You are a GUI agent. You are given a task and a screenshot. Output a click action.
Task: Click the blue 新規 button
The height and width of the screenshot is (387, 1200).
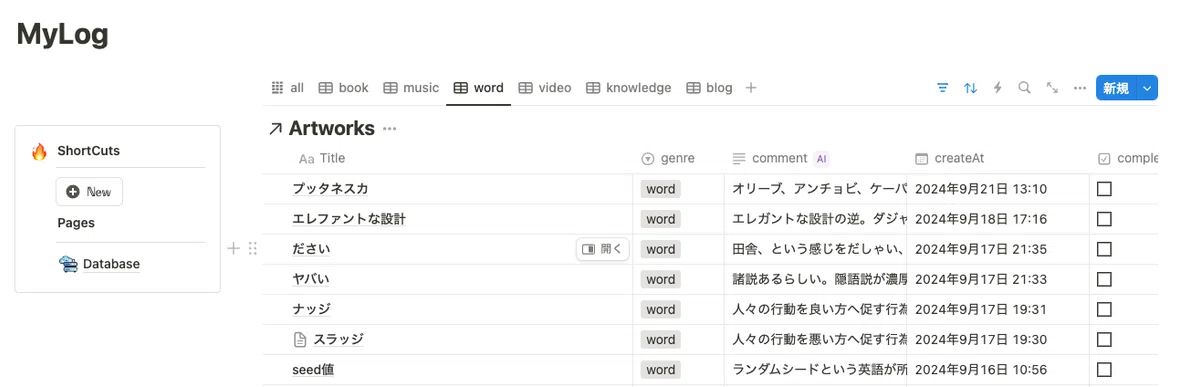pyautogui.click(x=1116, y=88)
